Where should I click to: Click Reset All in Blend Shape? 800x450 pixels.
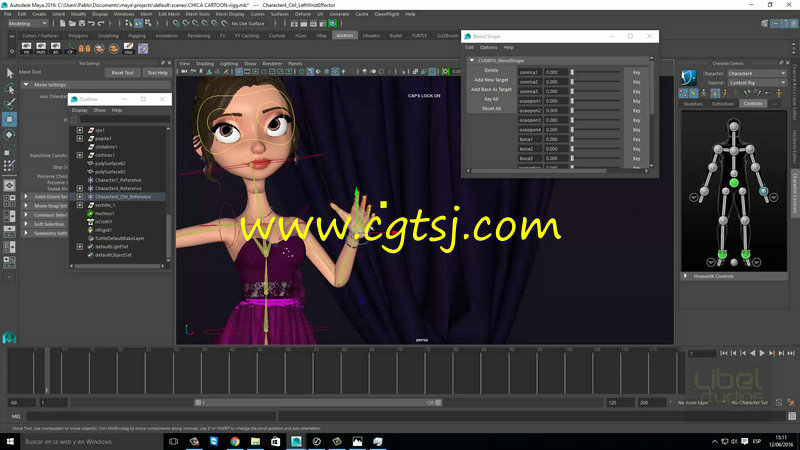coord(491,109)
